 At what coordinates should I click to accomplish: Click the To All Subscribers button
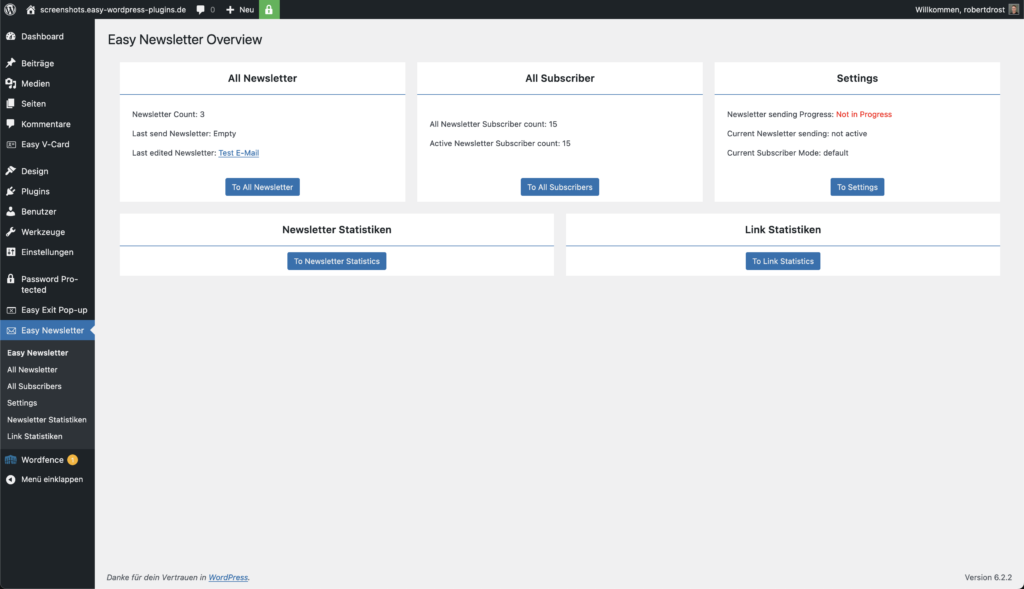[560, 187]
